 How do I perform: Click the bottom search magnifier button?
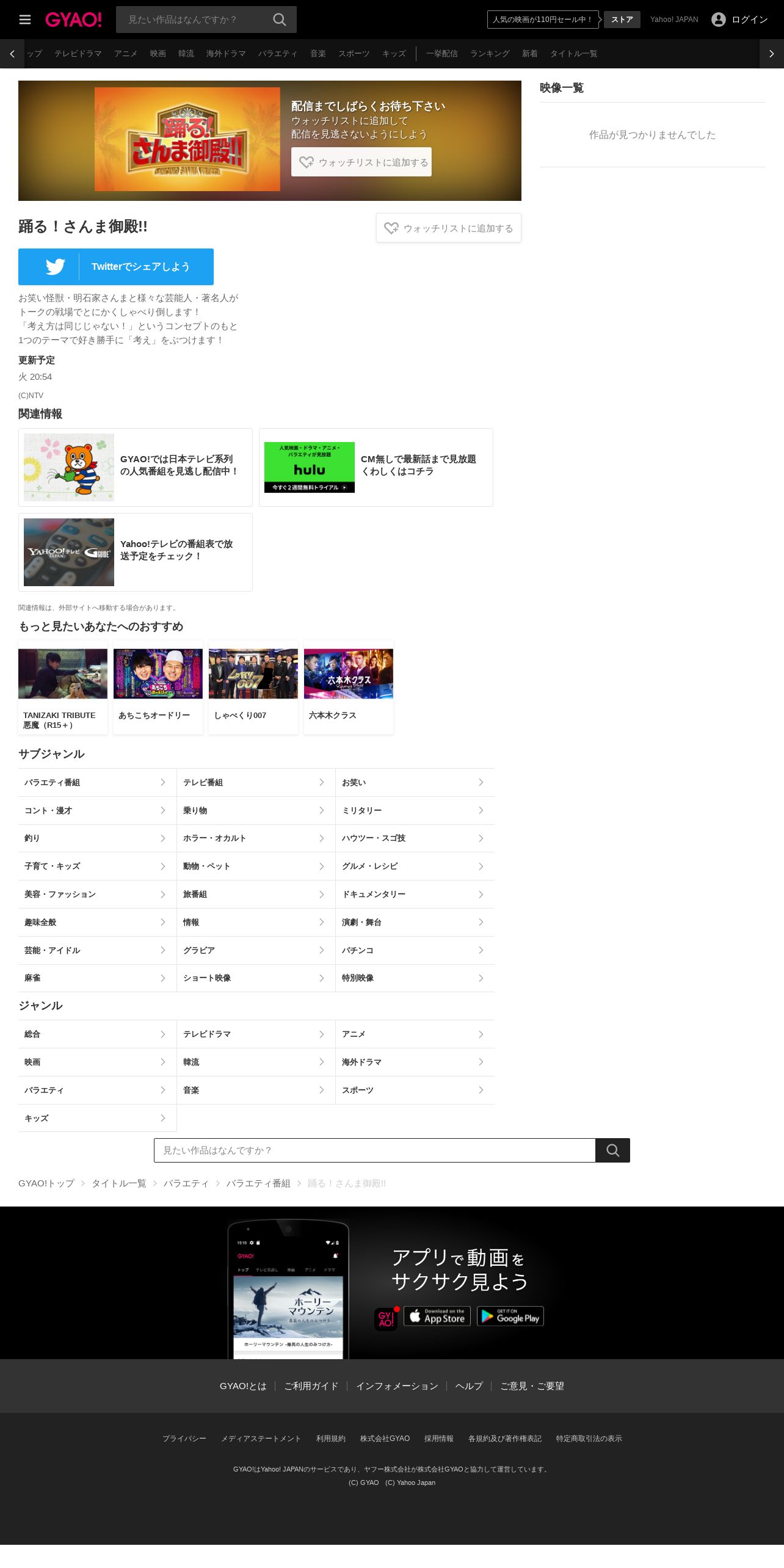(613, 1150)
